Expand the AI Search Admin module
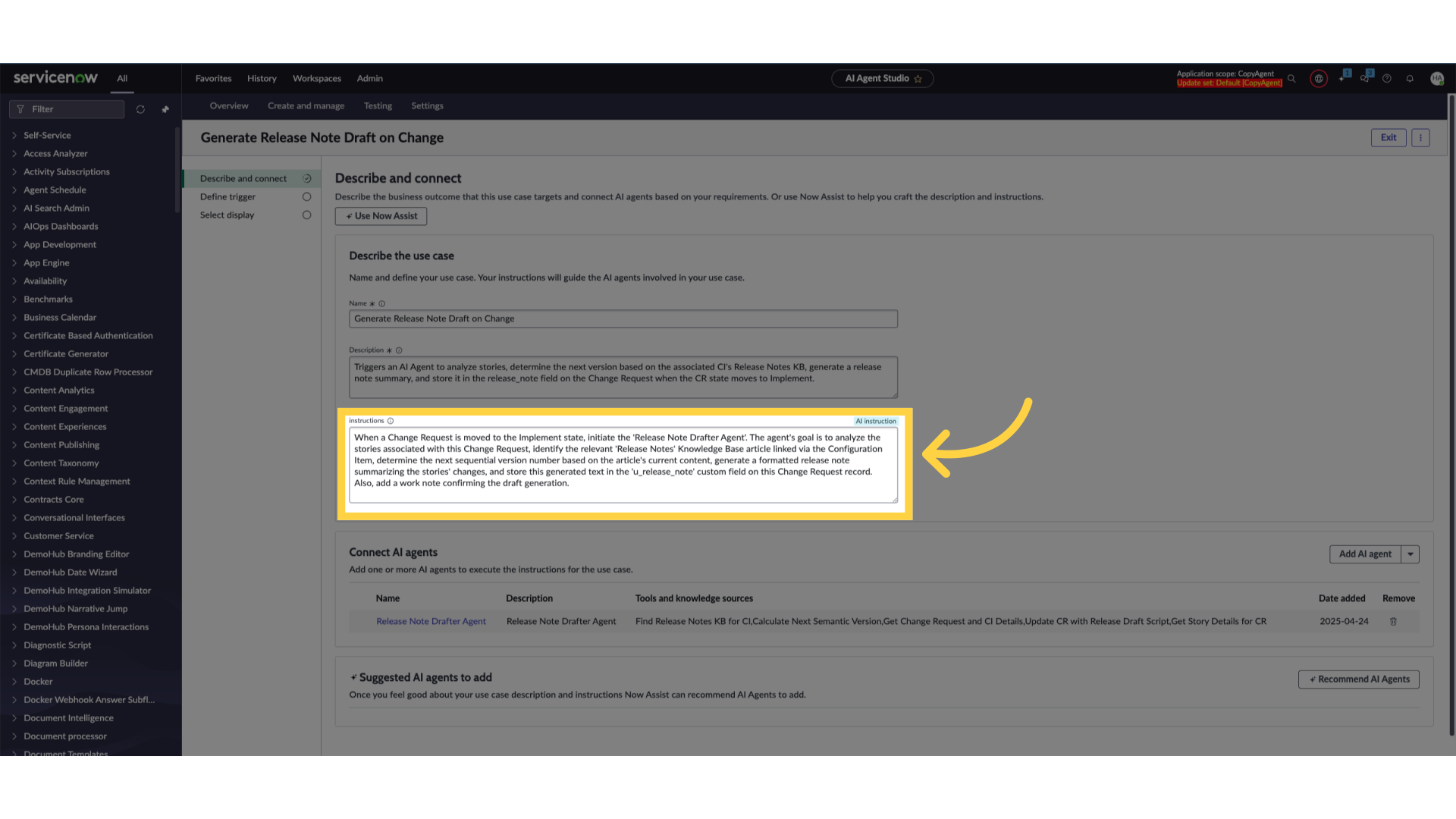 pyautogui.click(x=14, y=209)
